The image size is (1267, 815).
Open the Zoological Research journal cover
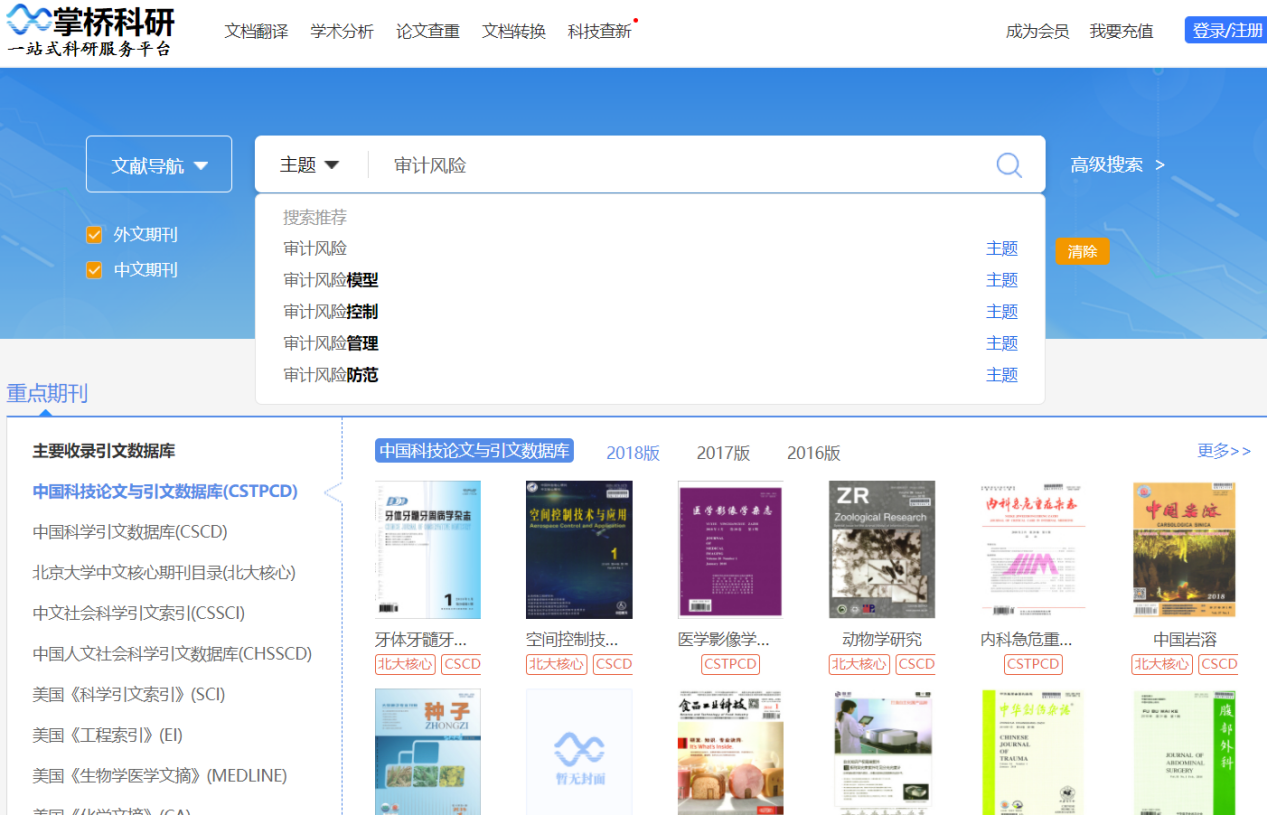click(x=882, y=550)
